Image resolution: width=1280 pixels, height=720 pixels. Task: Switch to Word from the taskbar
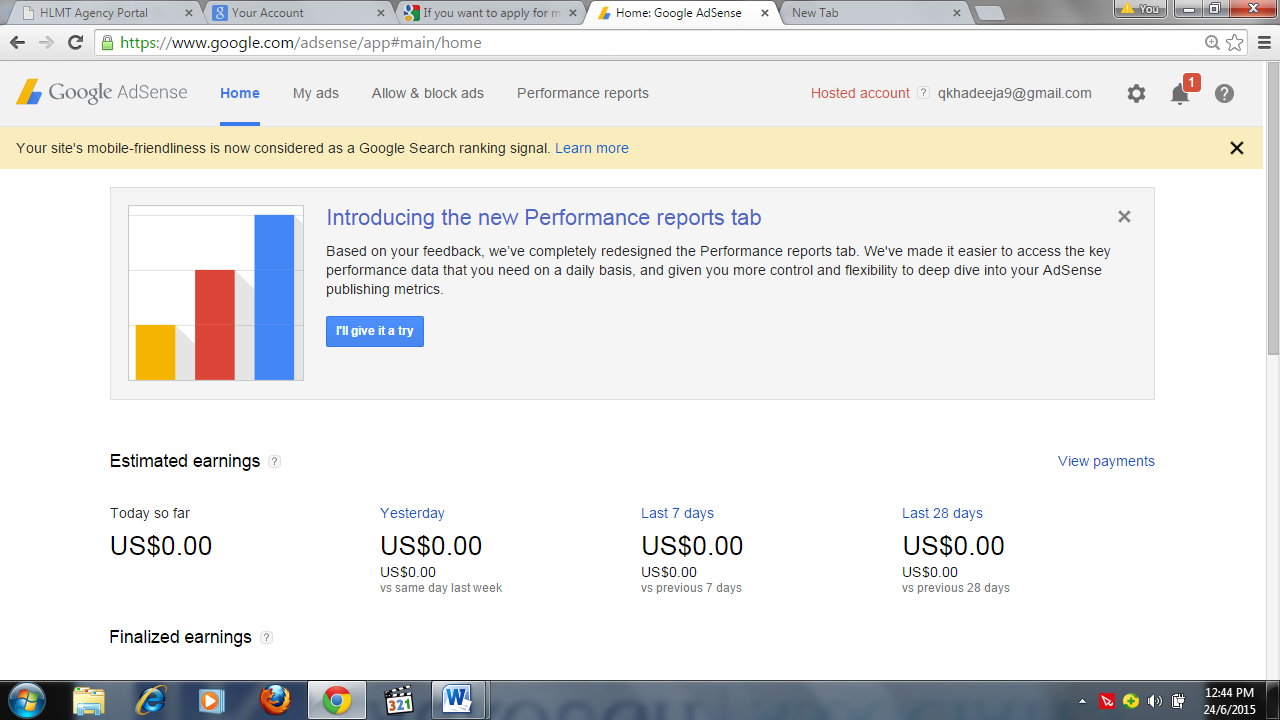click(x=459, y=700)
